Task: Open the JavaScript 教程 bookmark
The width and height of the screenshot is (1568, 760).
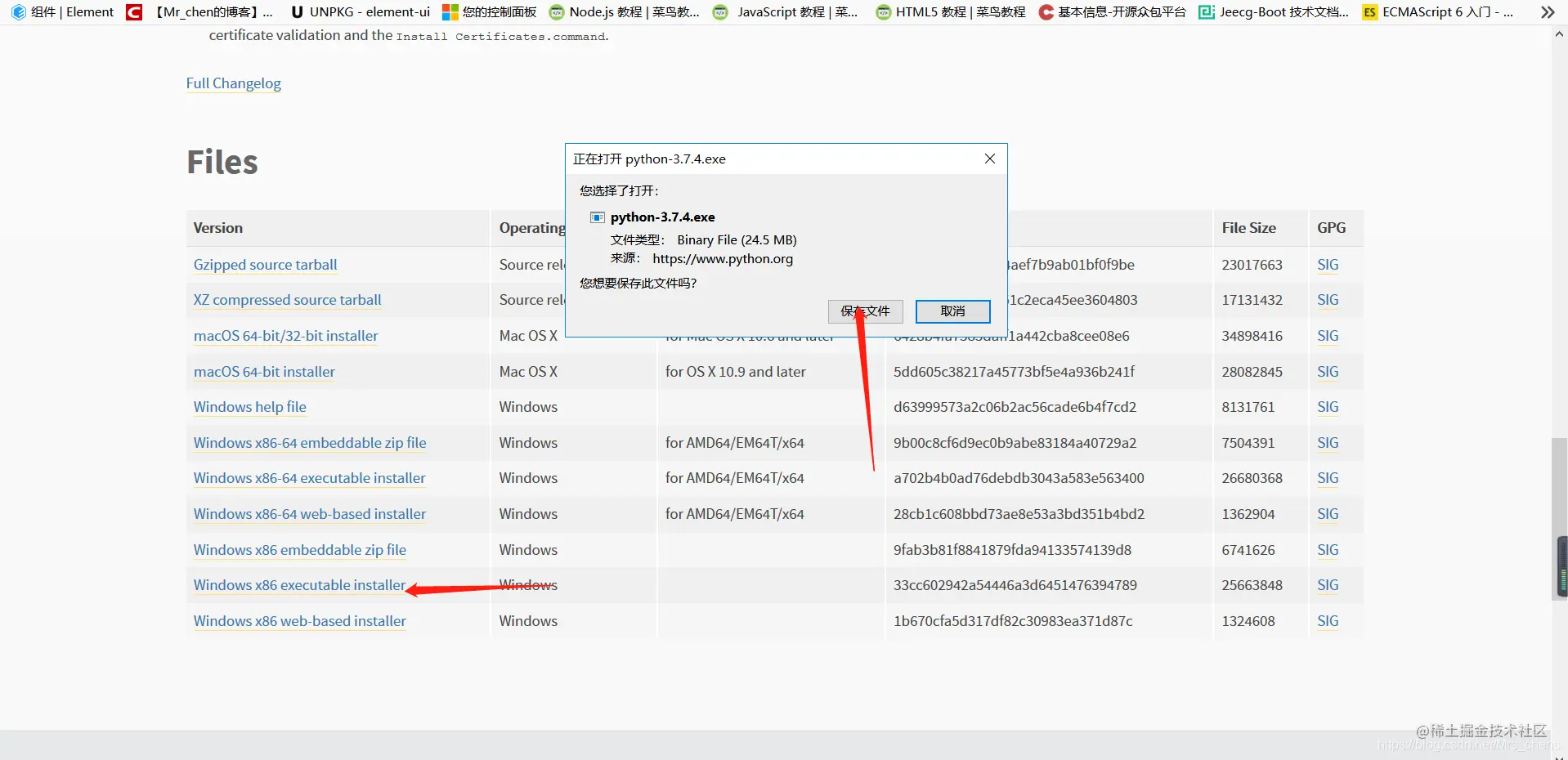Action: tap(785, 12)
